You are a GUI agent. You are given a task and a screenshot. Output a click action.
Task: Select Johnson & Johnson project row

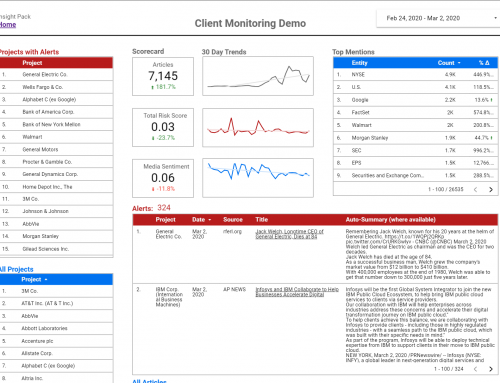pos(56,211)
